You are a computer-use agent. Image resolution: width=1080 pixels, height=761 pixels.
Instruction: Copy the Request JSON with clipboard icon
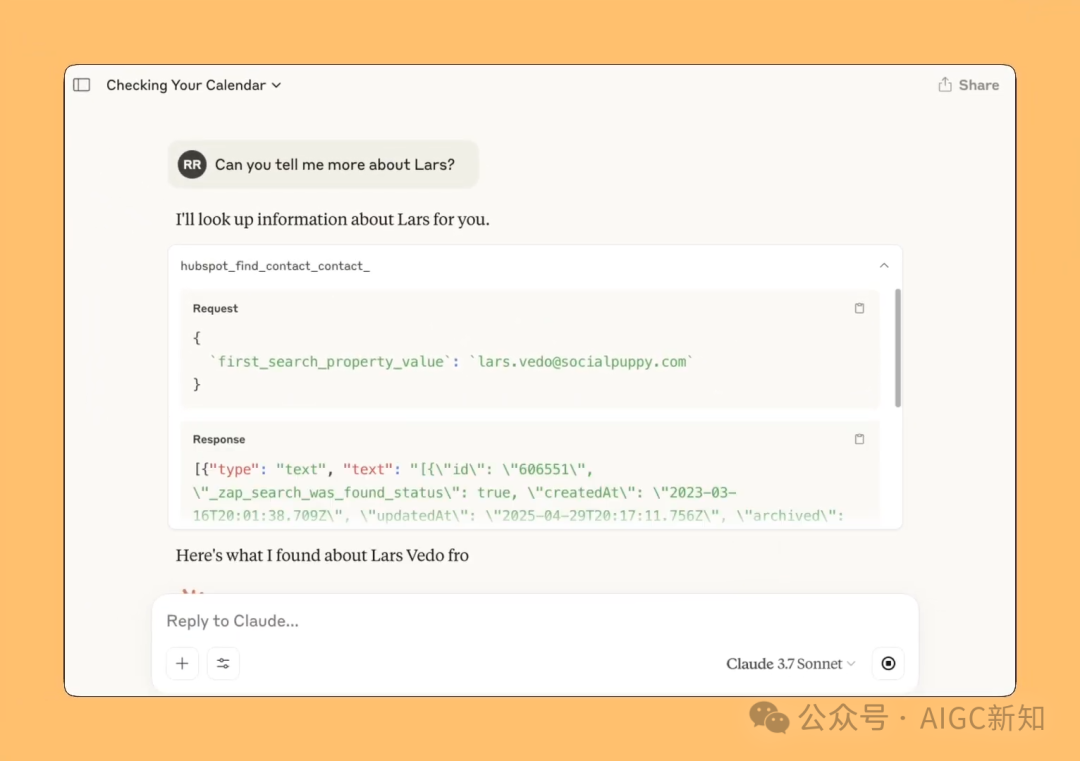click(859, 309)
